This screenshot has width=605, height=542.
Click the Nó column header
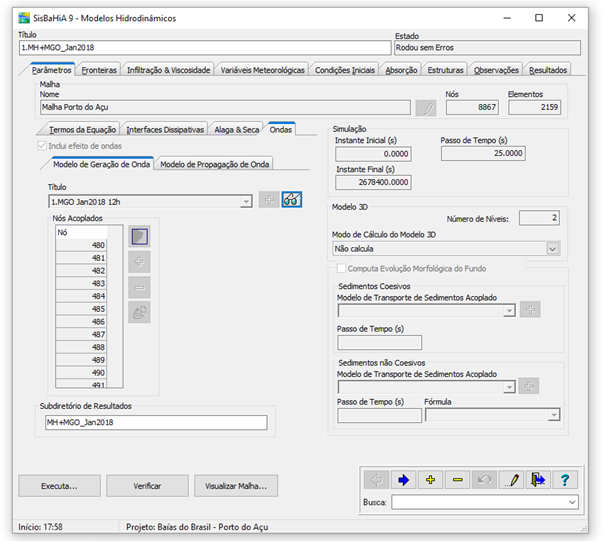pos(81,232)
